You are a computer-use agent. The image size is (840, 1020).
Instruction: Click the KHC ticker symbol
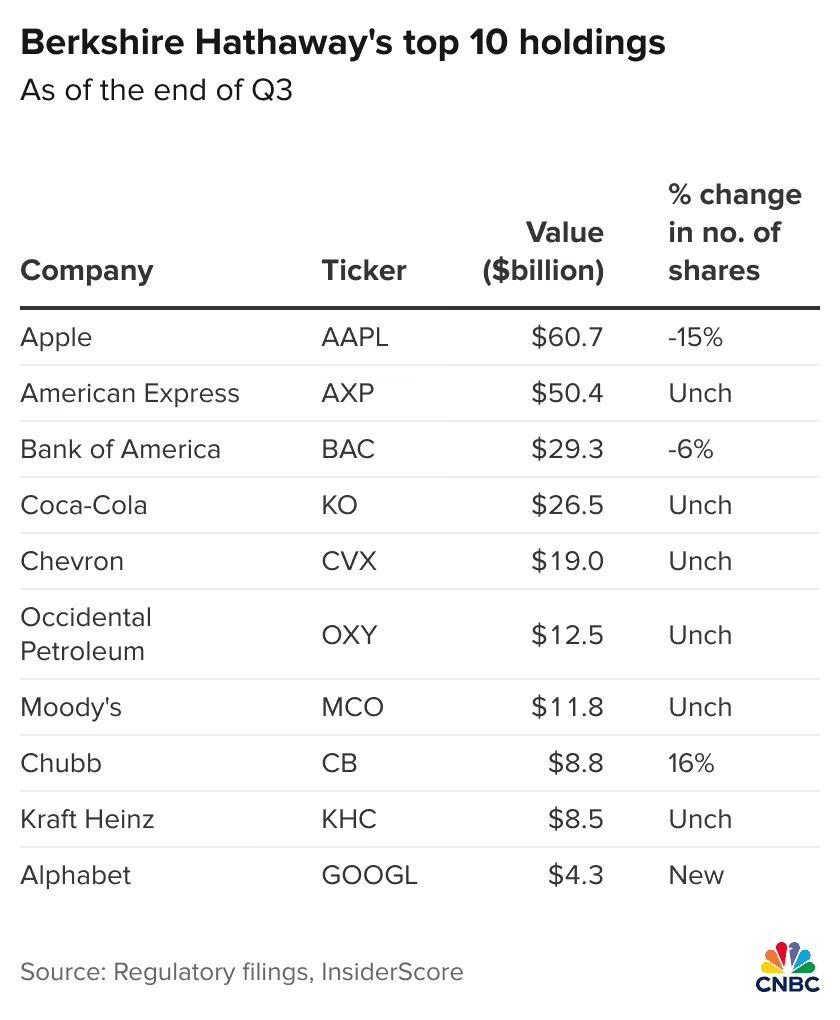[349, 819]
